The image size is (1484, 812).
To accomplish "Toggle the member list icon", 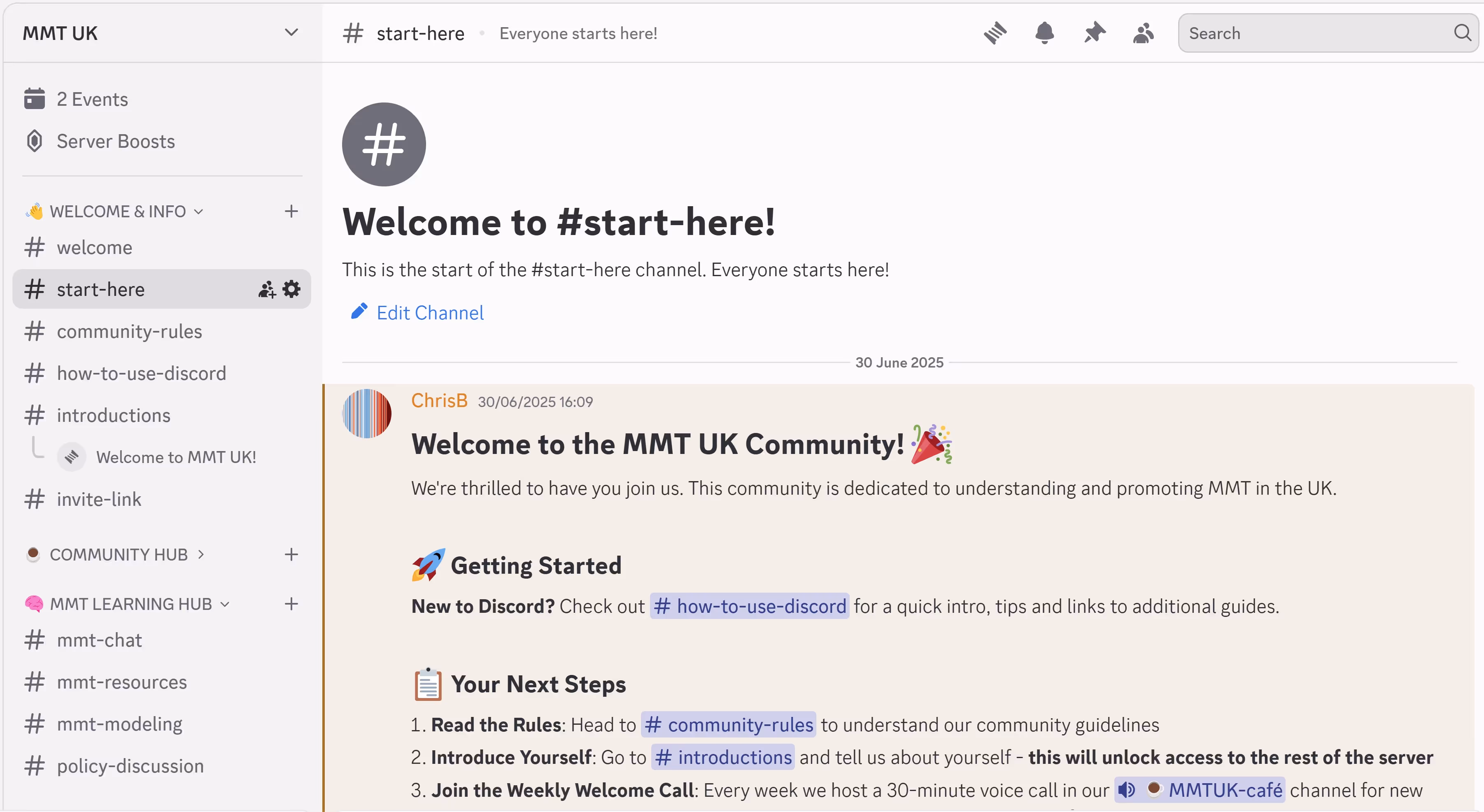I will (x=1144, y=33).
